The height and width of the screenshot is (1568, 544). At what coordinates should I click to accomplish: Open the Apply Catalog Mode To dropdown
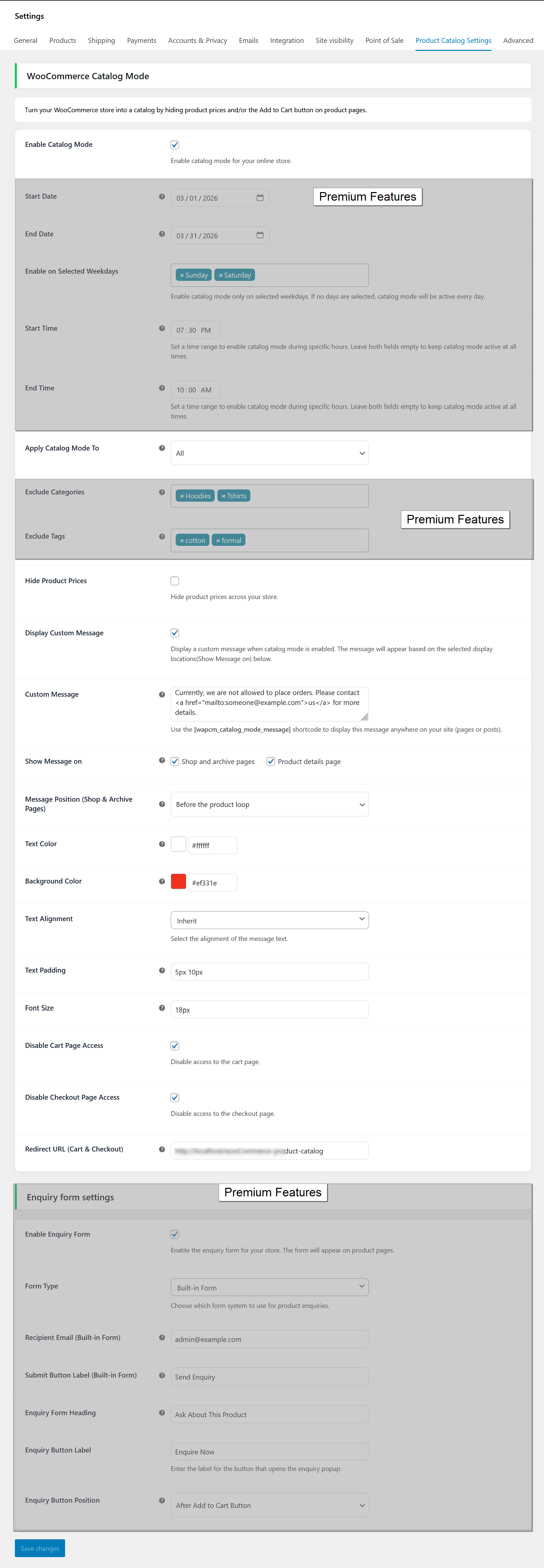tap(269, 453)
